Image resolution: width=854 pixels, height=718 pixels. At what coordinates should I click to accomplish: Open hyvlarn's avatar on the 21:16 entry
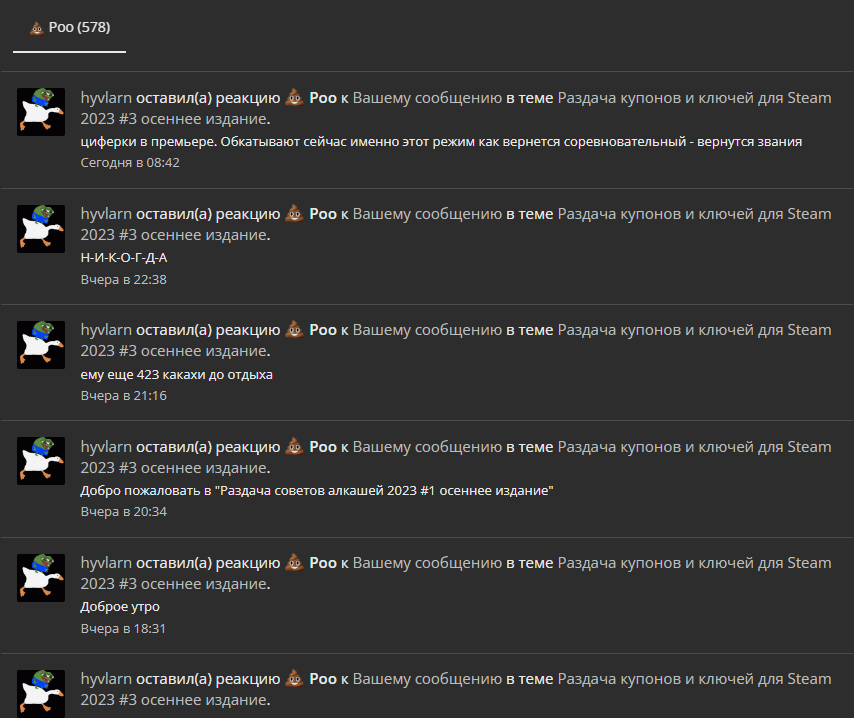click(41, 344)
